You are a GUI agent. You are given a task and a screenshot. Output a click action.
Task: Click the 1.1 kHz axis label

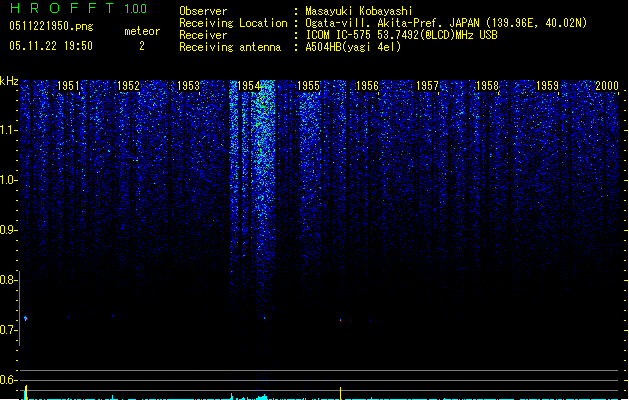[x=8, y=130]
